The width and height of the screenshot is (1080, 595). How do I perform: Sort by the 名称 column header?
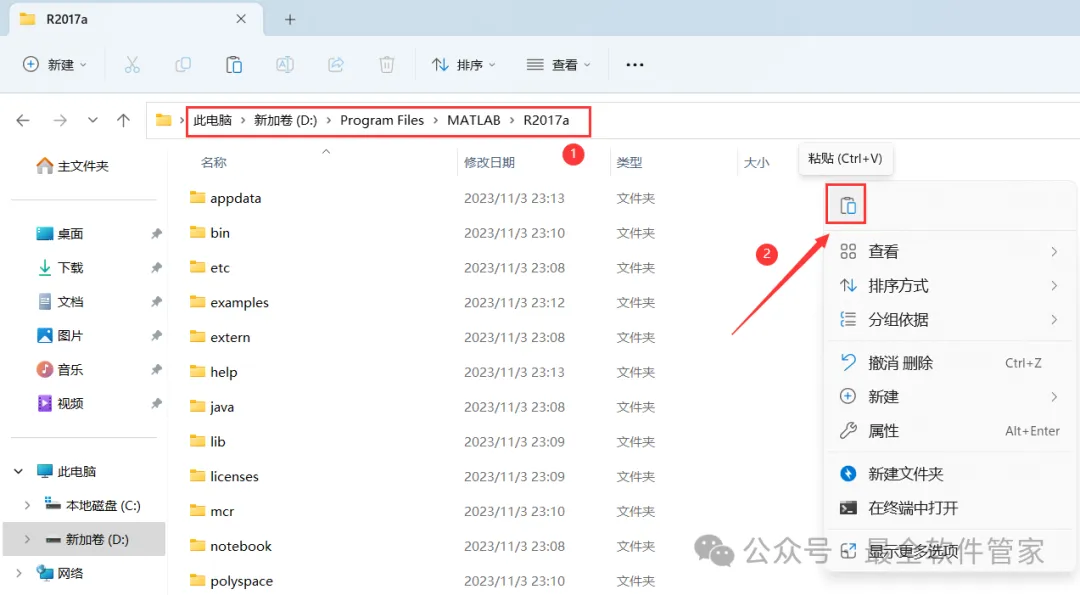click(x=214, y=163)
